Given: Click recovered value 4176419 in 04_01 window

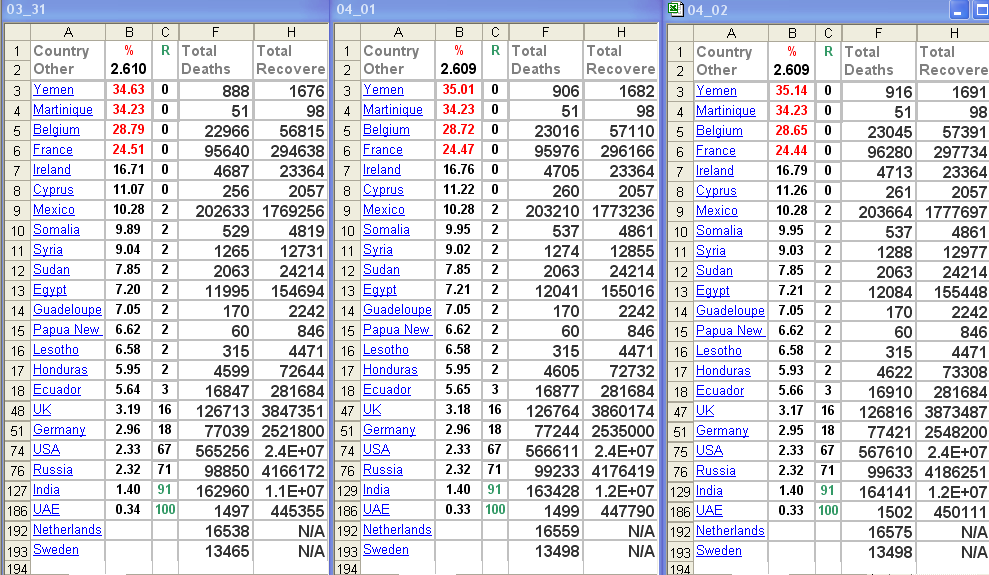Looking at the screenshot, I should pos(623,471).
